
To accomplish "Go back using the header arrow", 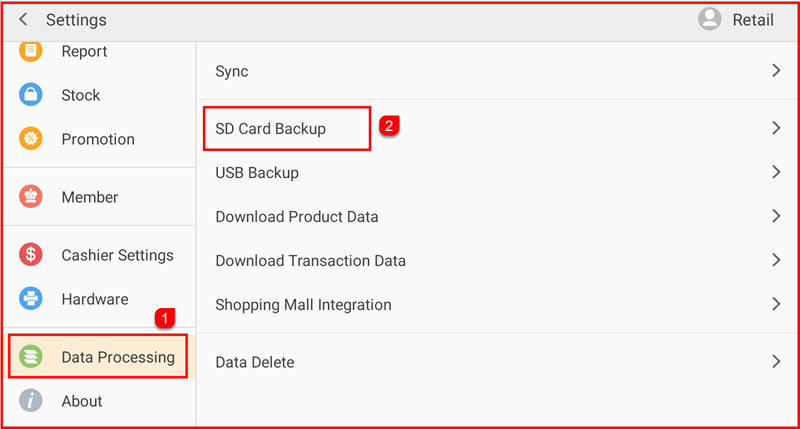I will [x=23, y=20].
